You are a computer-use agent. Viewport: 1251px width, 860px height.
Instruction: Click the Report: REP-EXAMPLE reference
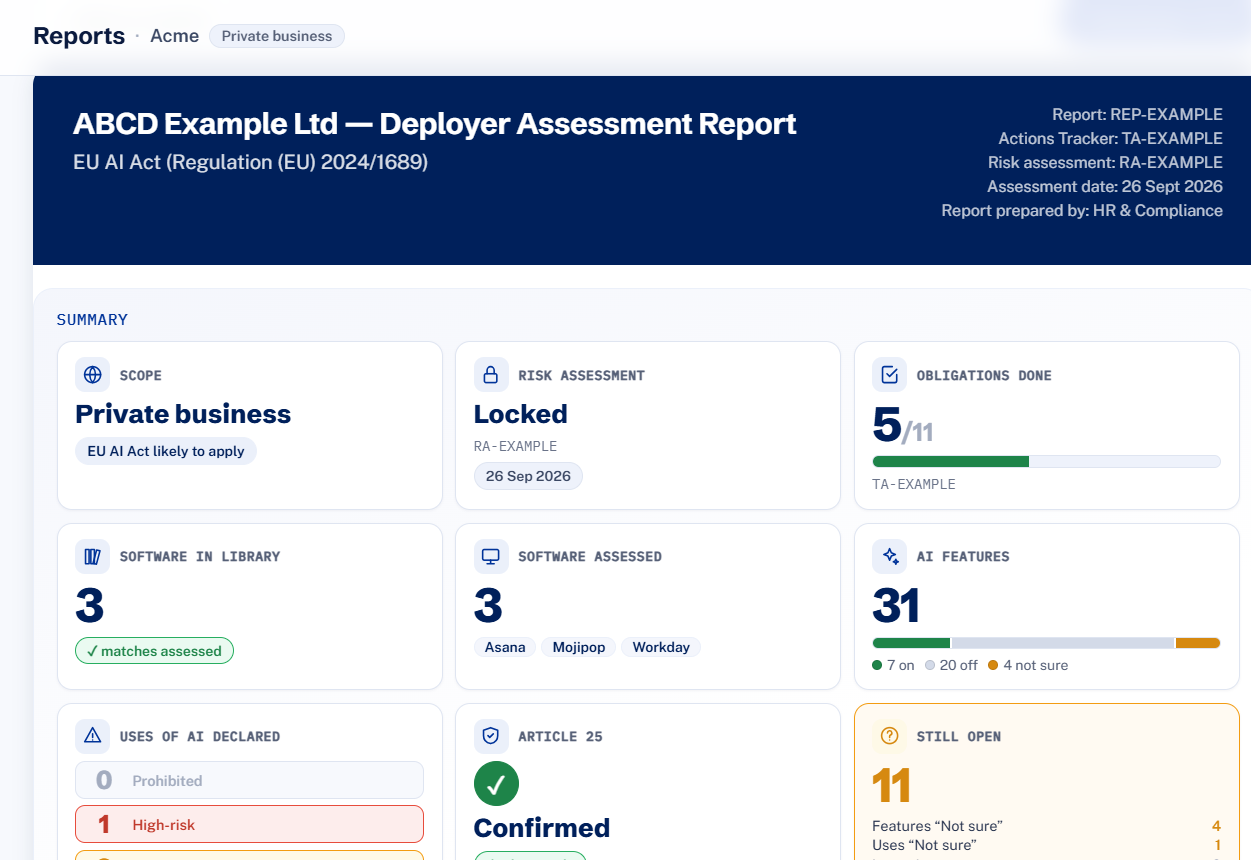click(1137, 114)
